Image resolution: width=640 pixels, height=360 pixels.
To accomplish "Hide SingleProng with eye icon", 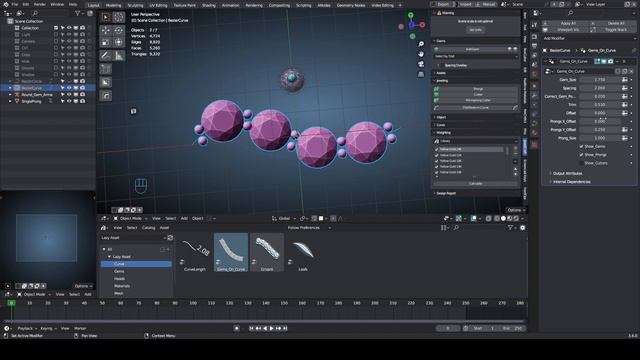I will (x=69, y=101).
